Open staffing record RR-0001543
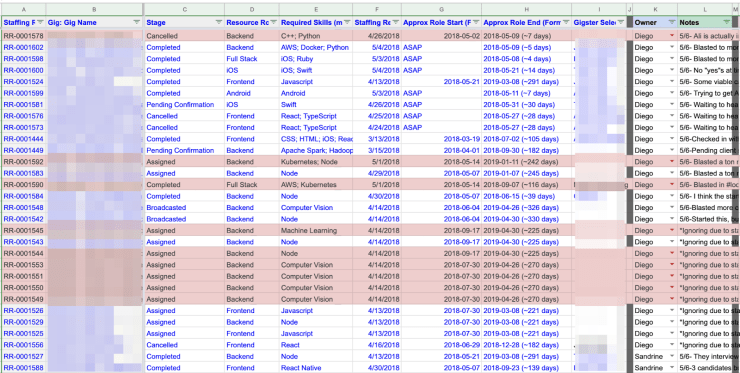740x373 pixels. [24, 242]
